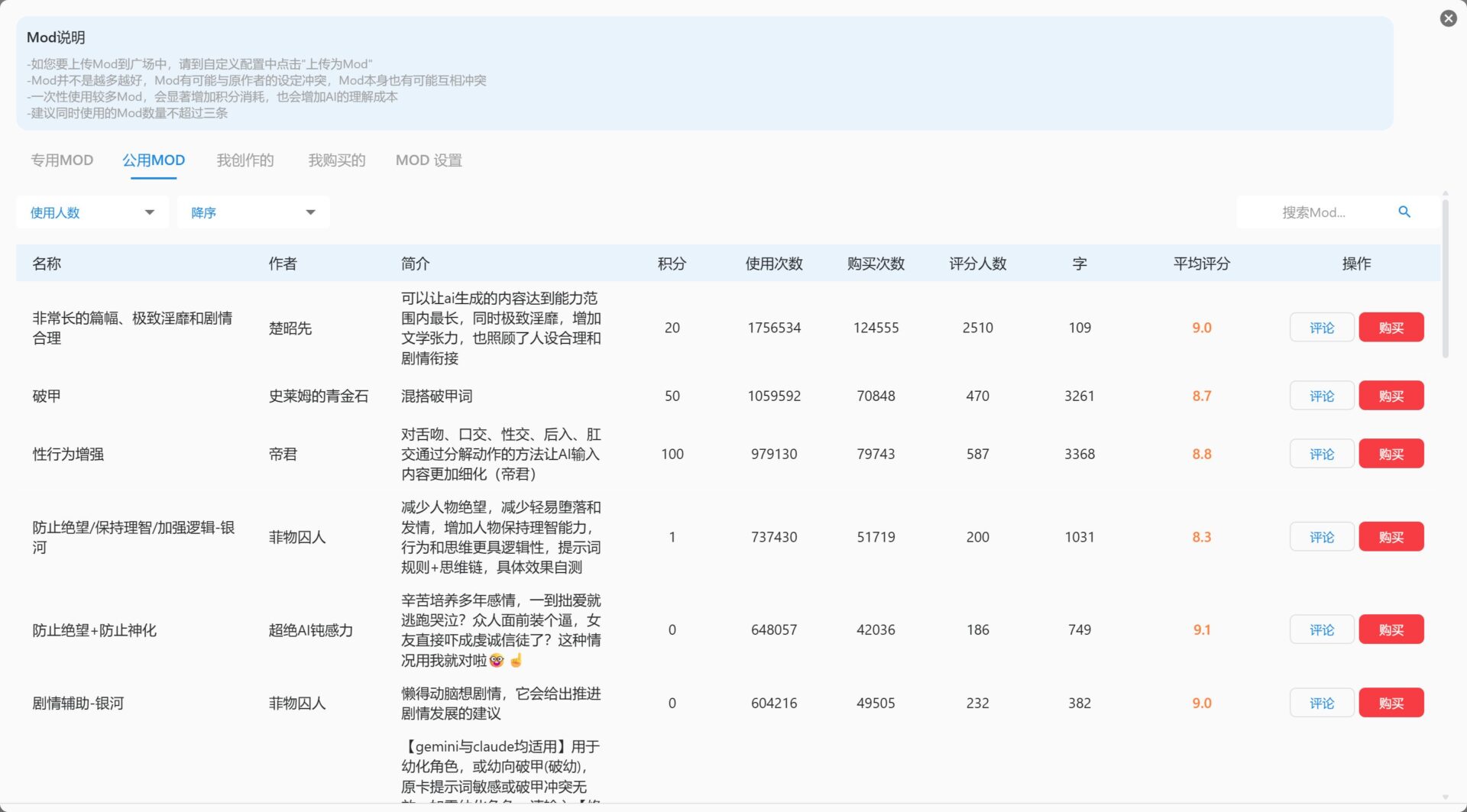Click the close X icon at top right
The width and height of the screenshot is (1467, 812).
tap(1448, 18)
